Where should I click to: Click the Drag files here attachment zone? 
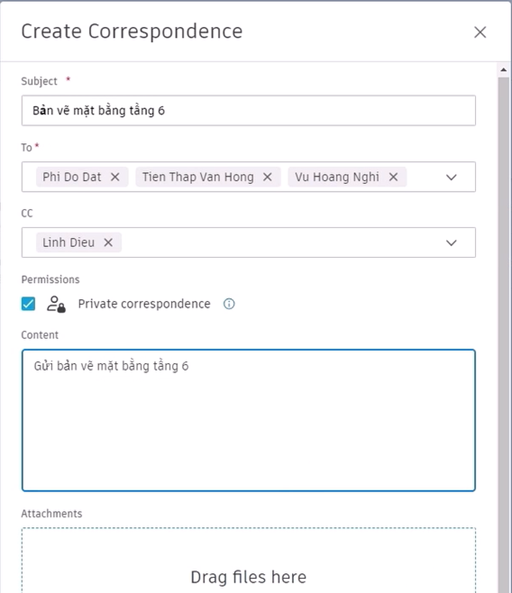(248, 560)
